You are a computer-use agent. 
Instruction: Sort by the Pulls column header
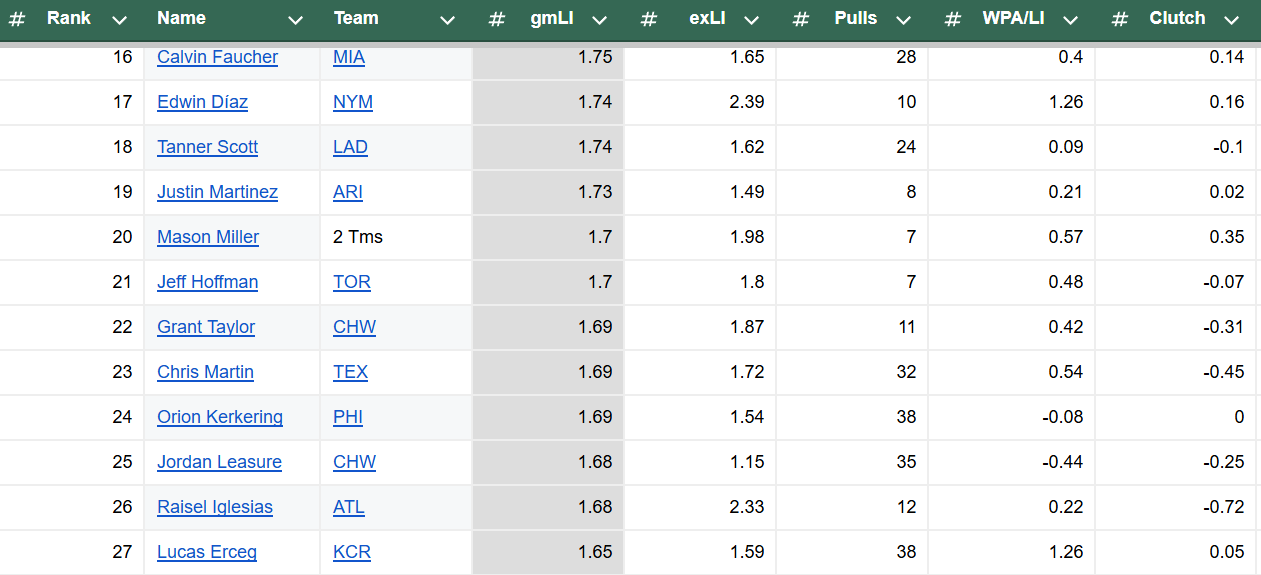coord(855,18)
